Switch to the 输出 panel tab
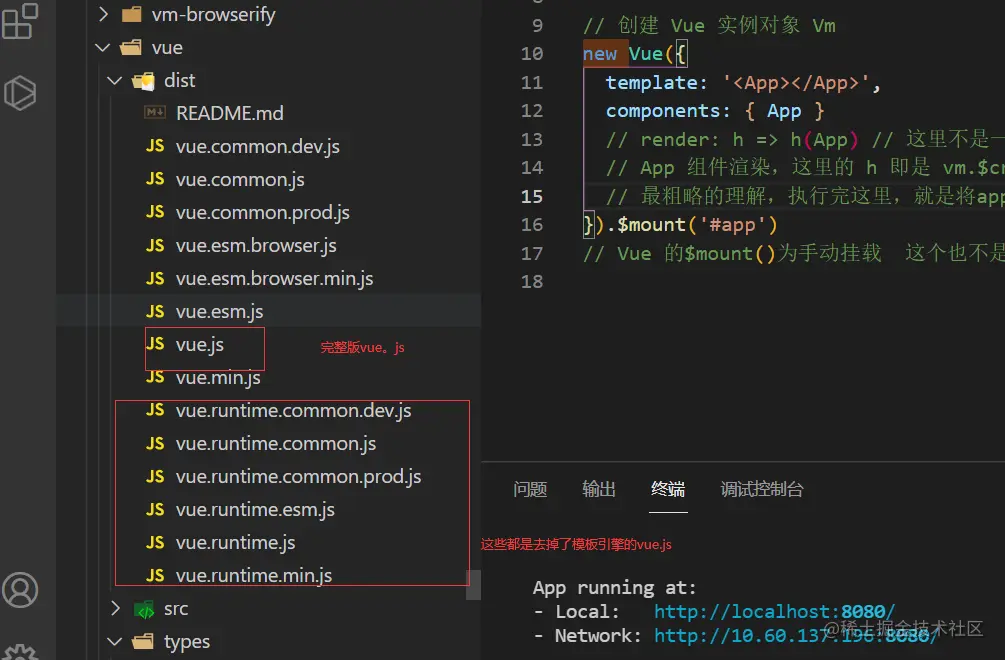This screenshot has width=1005, height=660. coord(599,490)
